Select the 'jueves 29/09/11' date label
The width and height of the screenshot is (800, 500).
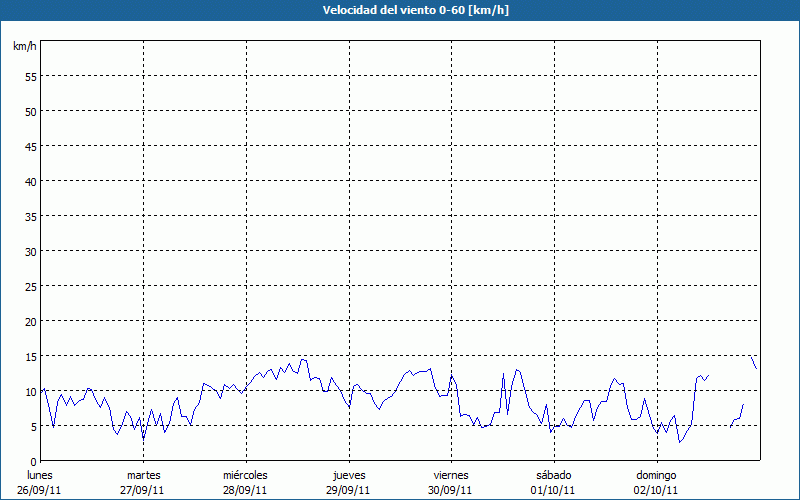click(x=348, y=482)
